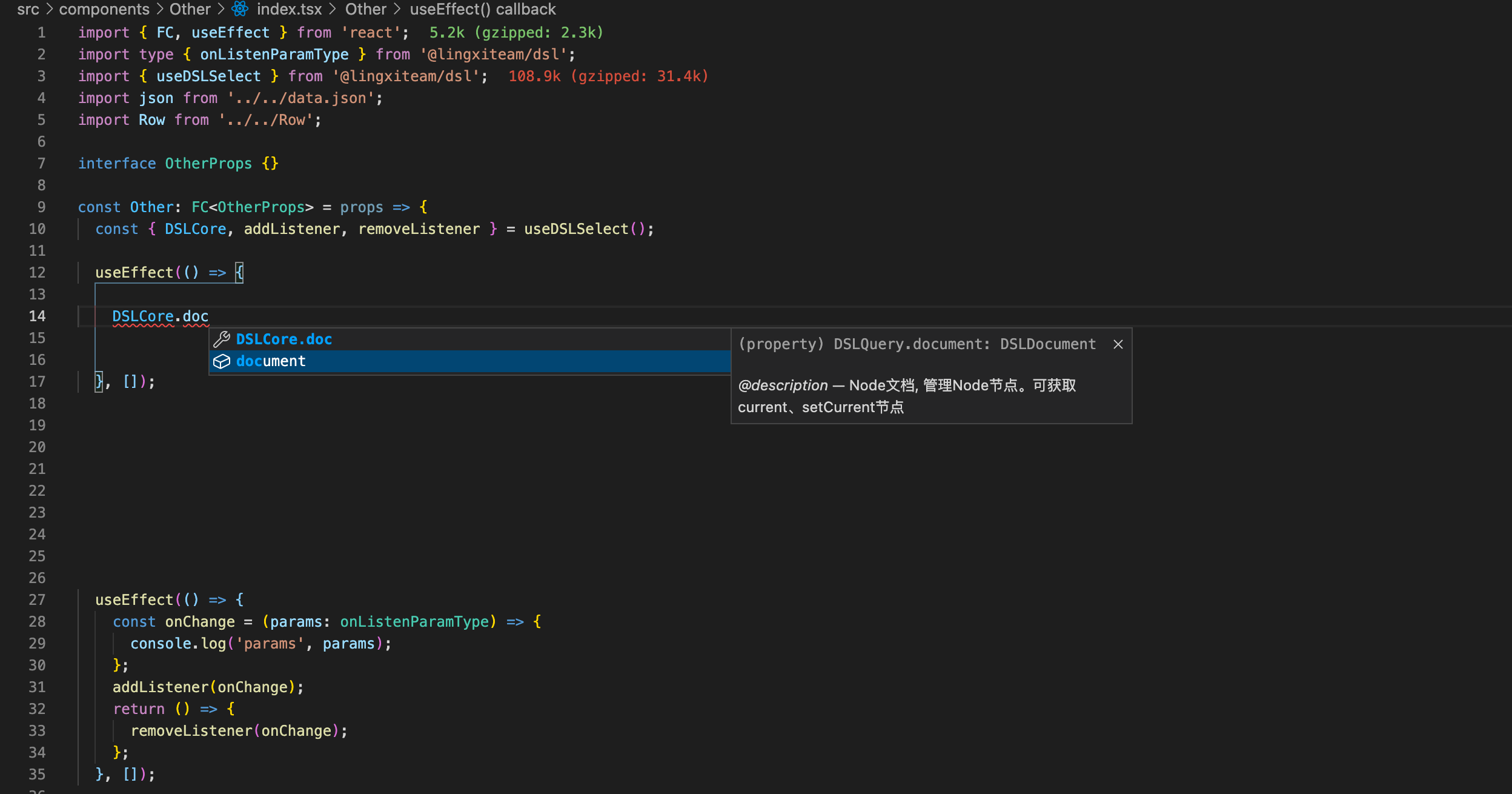Select the 'DSLCore.doc' autocomplete suggestion
1512x794 pixels.
470,339
